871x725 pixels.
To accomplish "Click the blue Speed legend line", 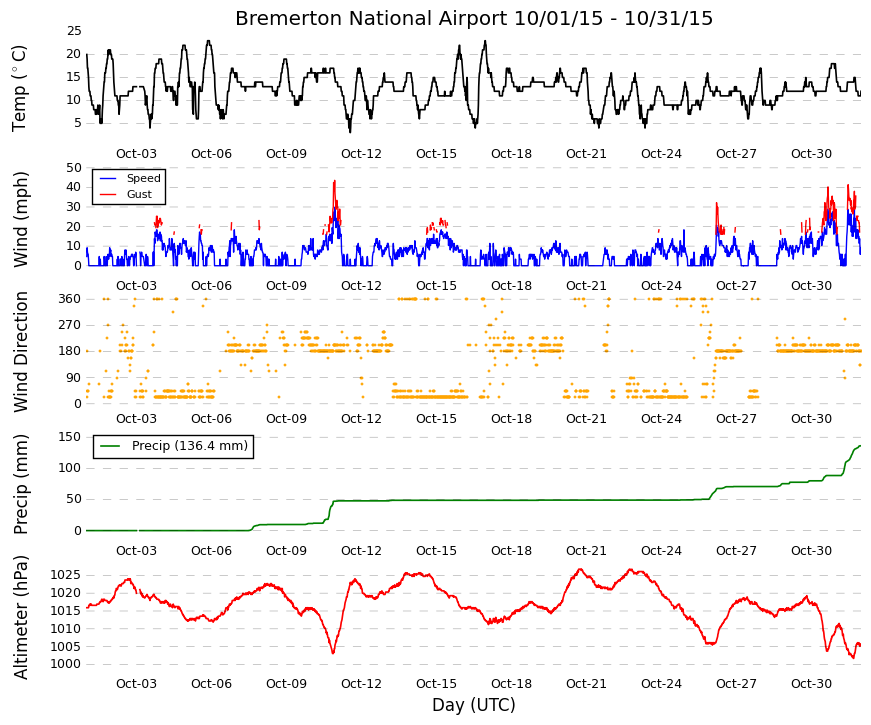I will [108, 178].
